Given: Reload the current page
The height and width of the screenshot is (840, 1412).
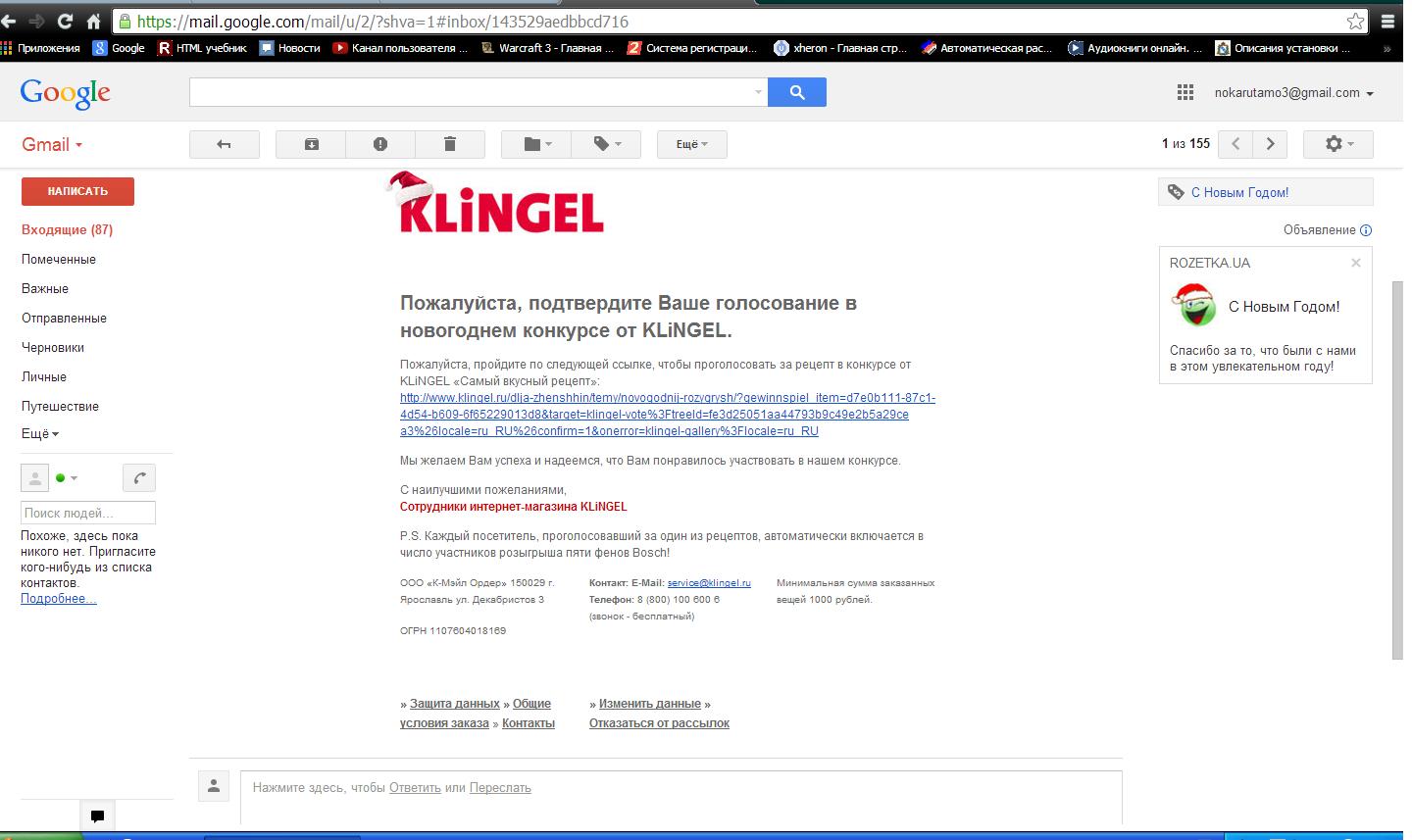Looking at the screenshot, I should point(66,21).
